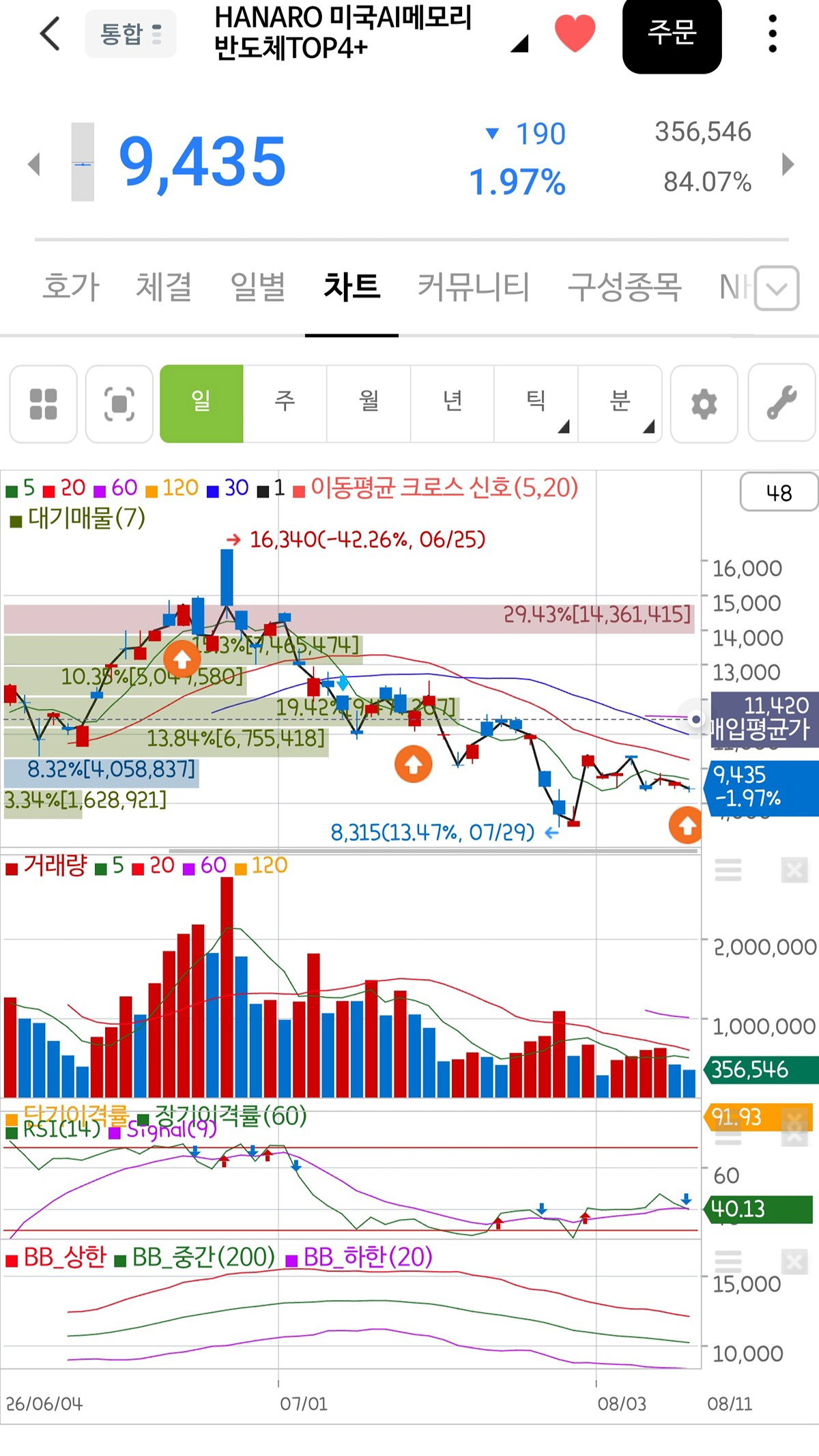Close the Bollinger band panel
This screenshot has width=819, height=1456.
(794, 1261)
